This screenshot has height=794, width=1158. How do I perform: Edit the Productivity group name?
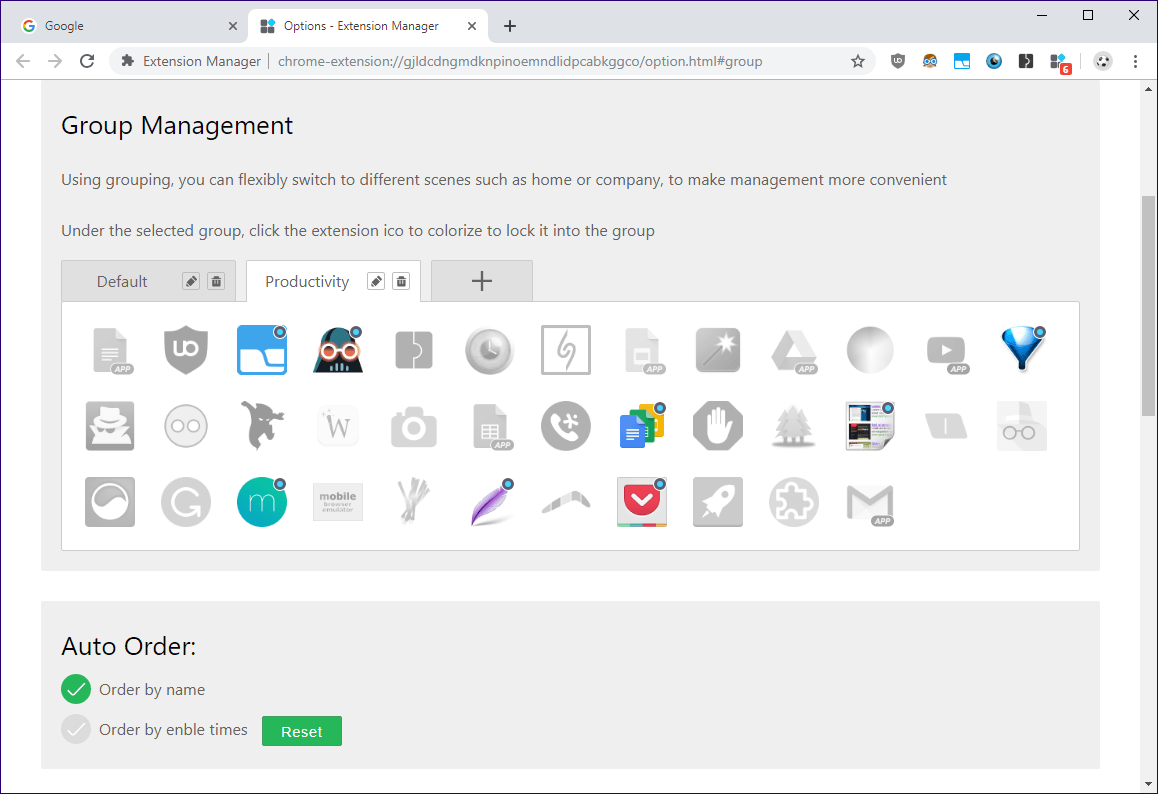[x=376, y=281]
